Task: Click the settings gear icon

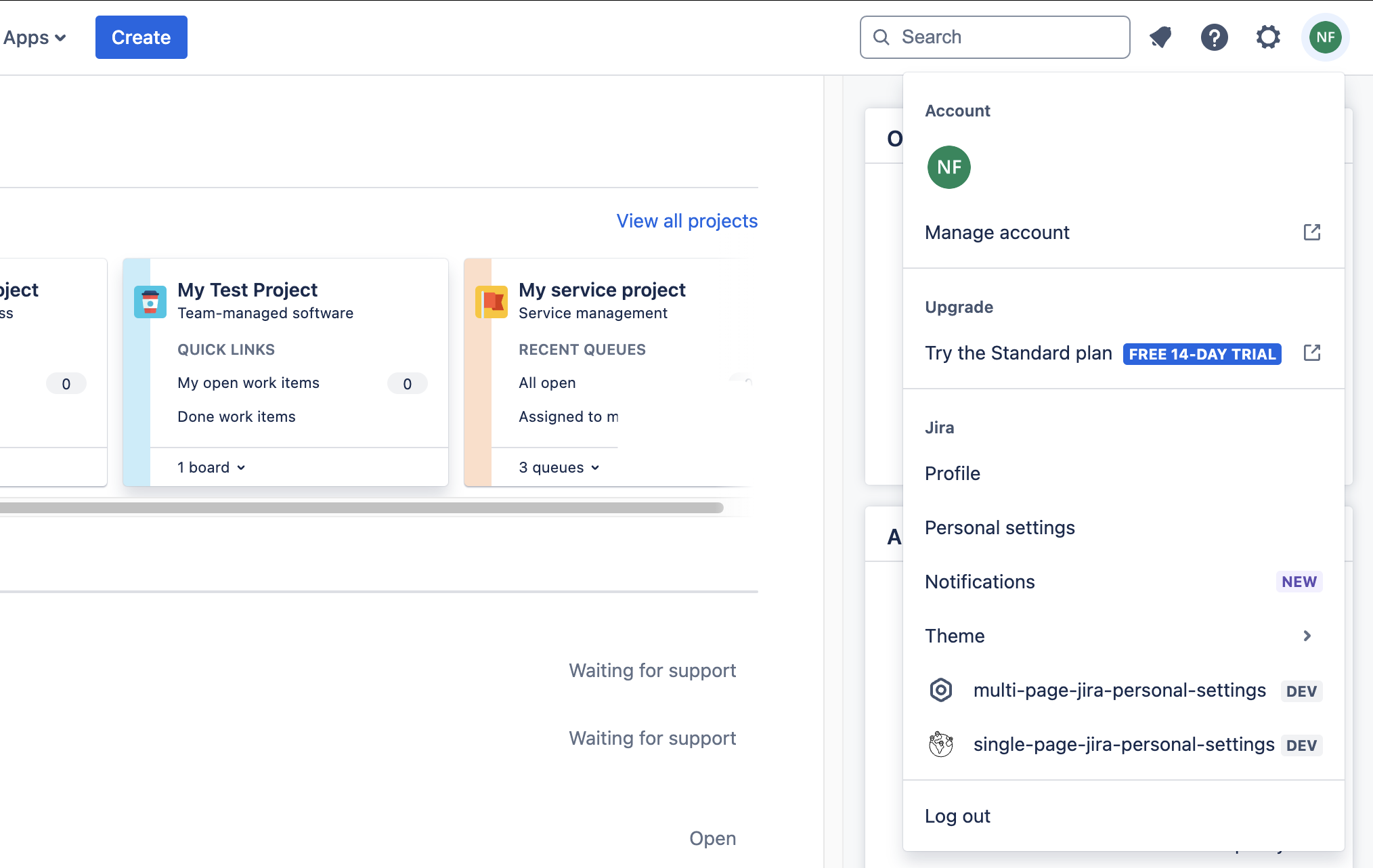Action: (x=1268, y=37)
